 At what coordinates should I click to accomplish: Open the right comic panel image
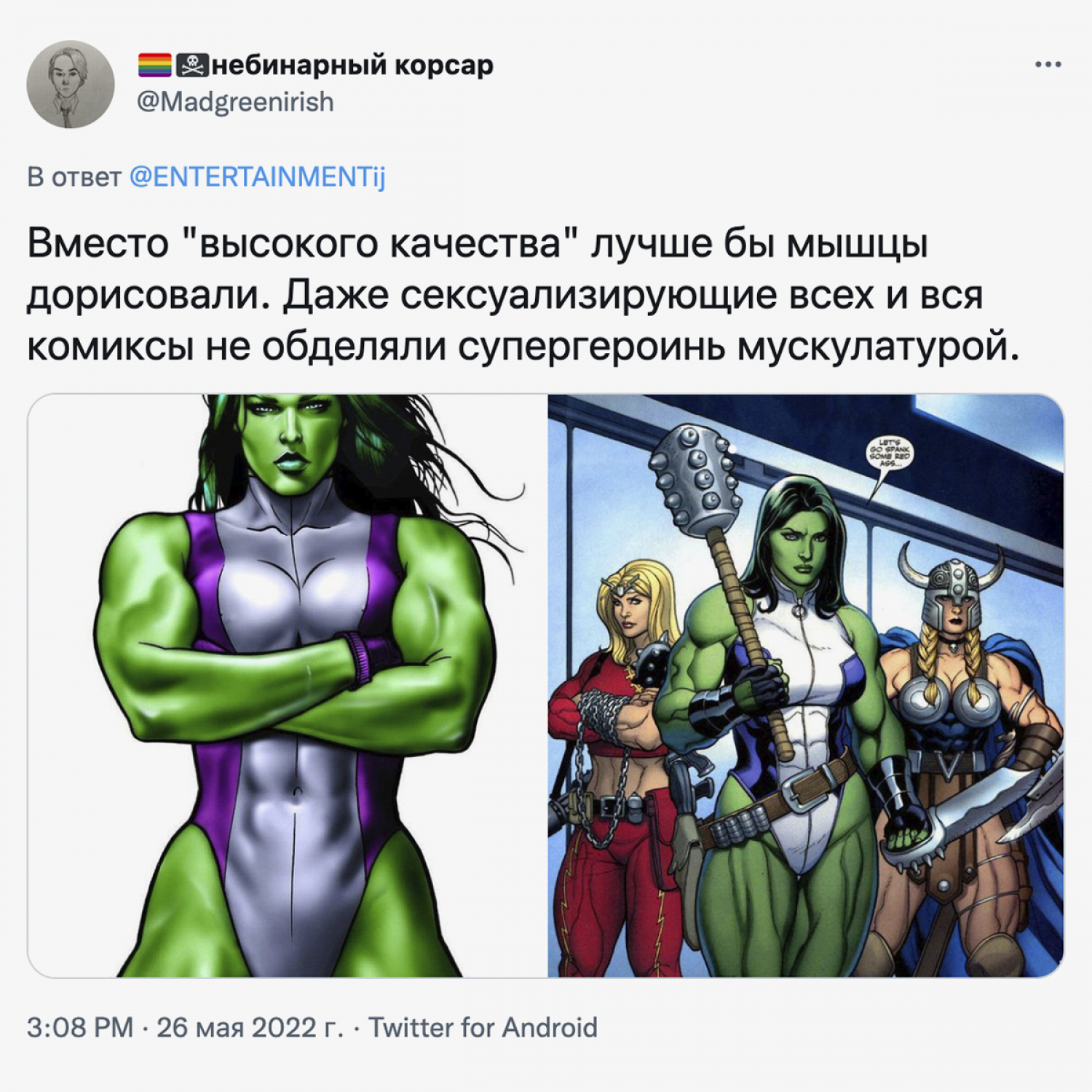[806, 686]
